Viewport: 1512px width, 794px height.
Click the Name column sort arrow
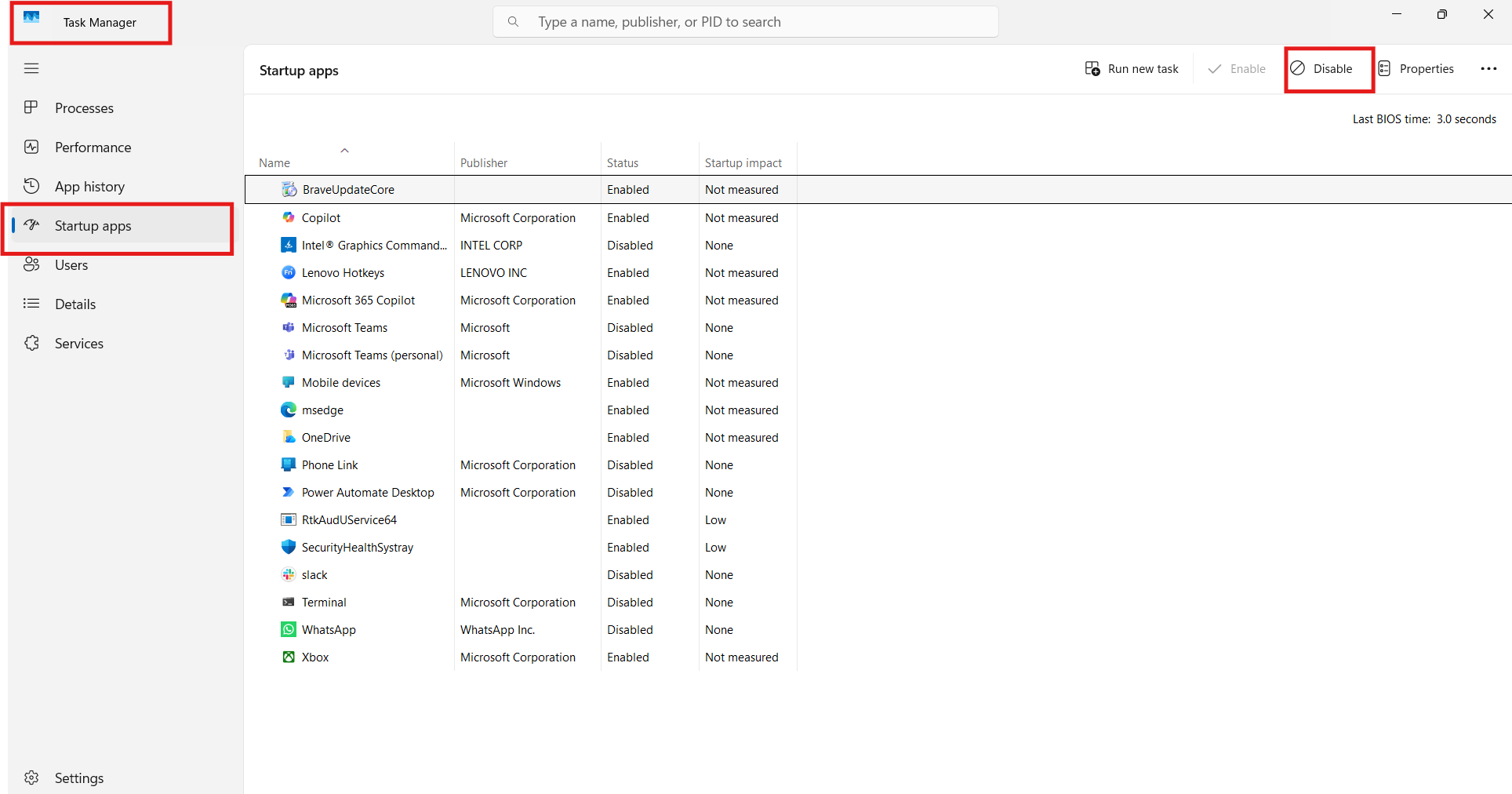[x=344, y=150]
